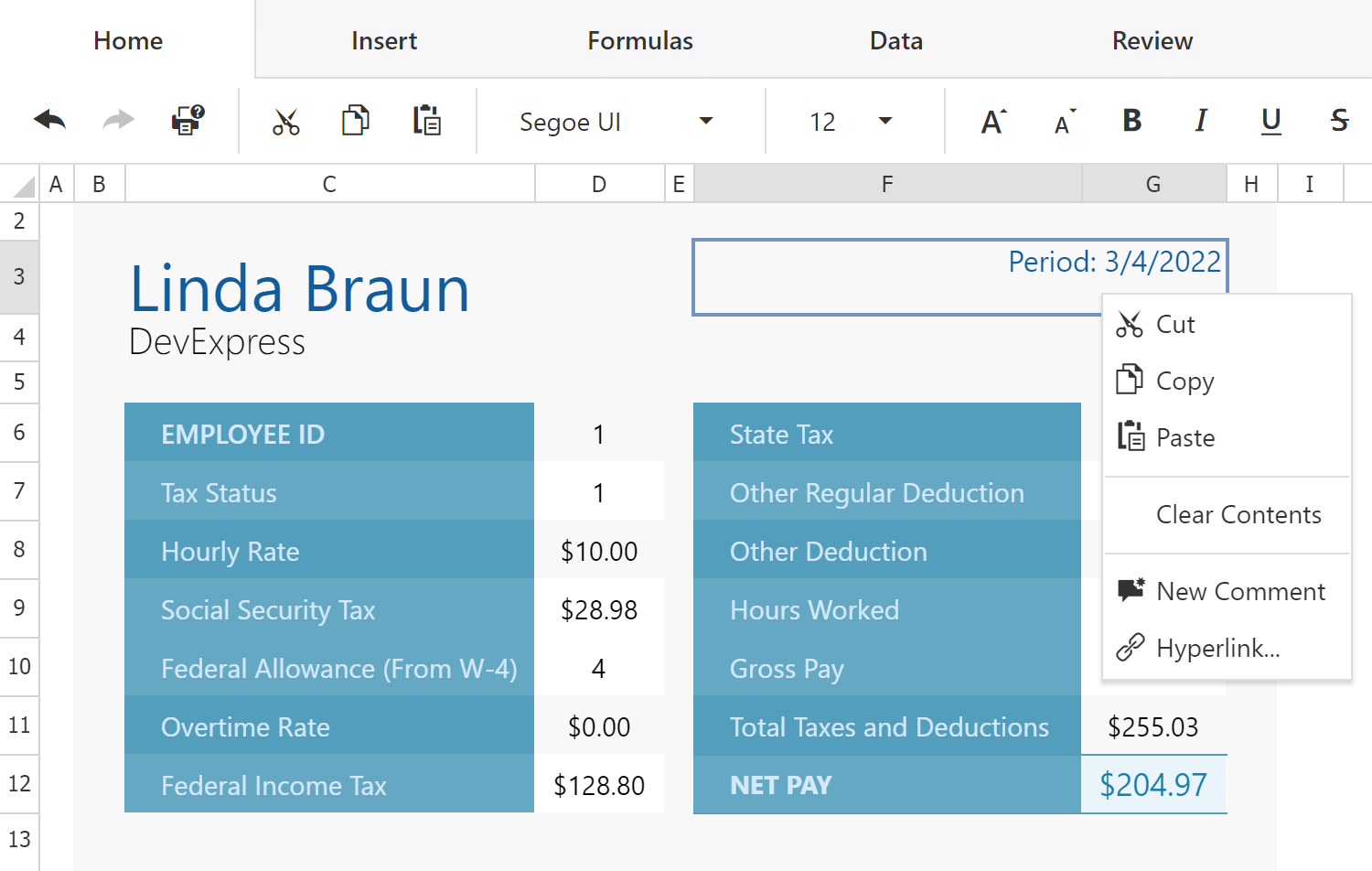The image size is (1372, 871).
Task: Increase font size with large A icon
Action: pyautogui.click(x=993, y=122)
